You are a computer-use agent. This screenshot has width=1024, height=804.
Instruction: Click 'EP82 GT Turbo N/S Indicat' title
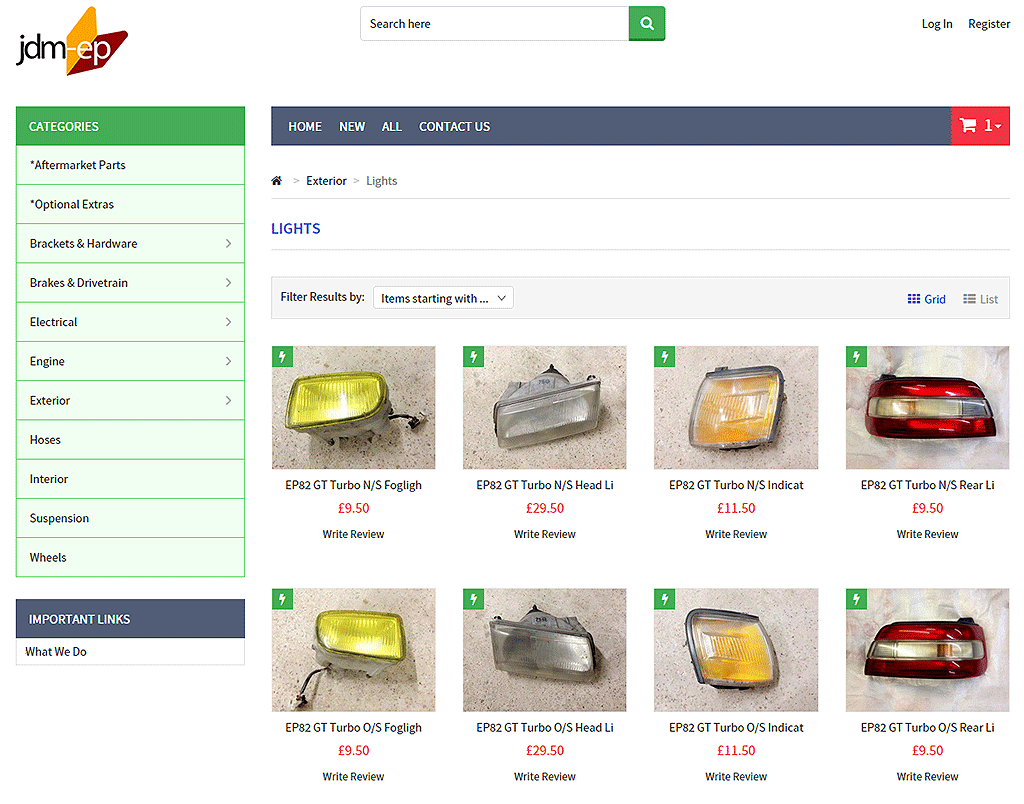tap(736, 485)
